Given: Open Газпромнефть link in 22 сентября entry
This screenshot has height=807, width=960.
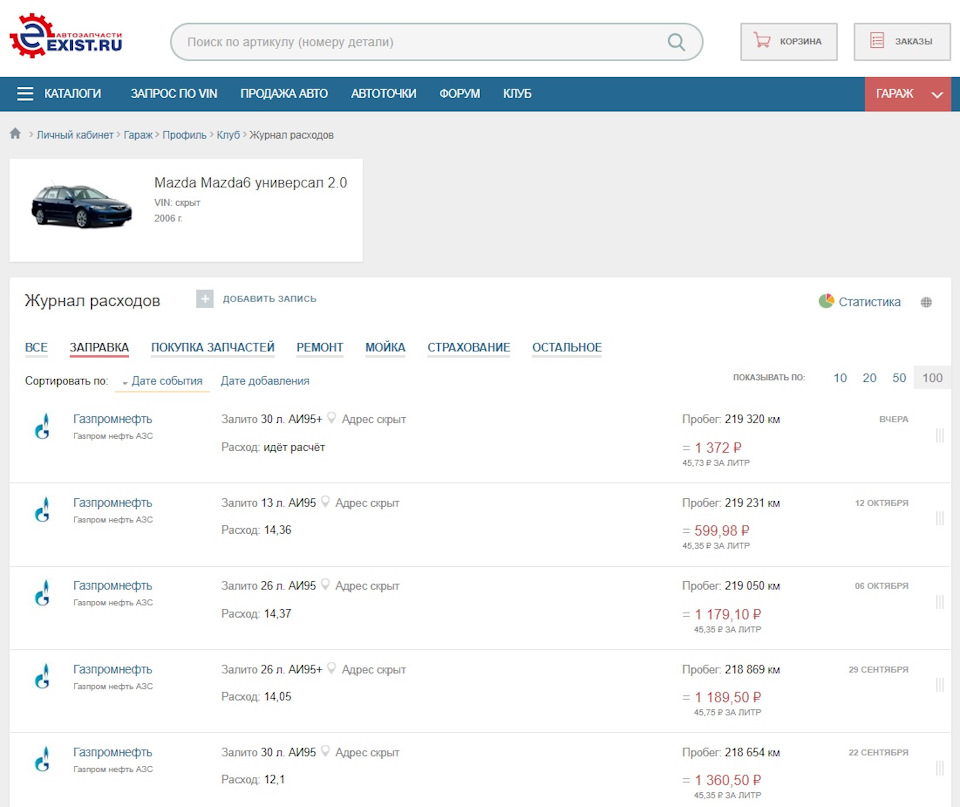Looking at the screenshot, I should click(x=113, y=753).
